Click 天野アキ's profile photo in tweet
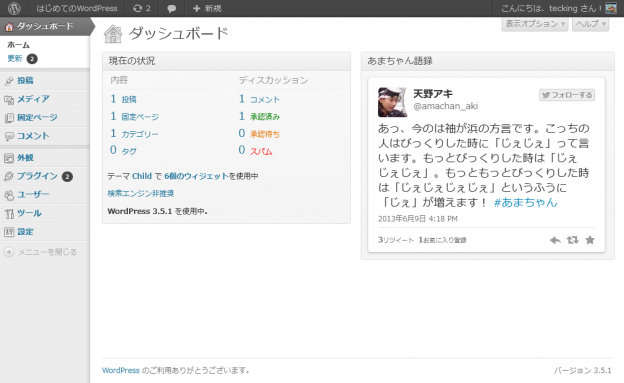The height and width of the screenshot is (383, 624). 392,102
